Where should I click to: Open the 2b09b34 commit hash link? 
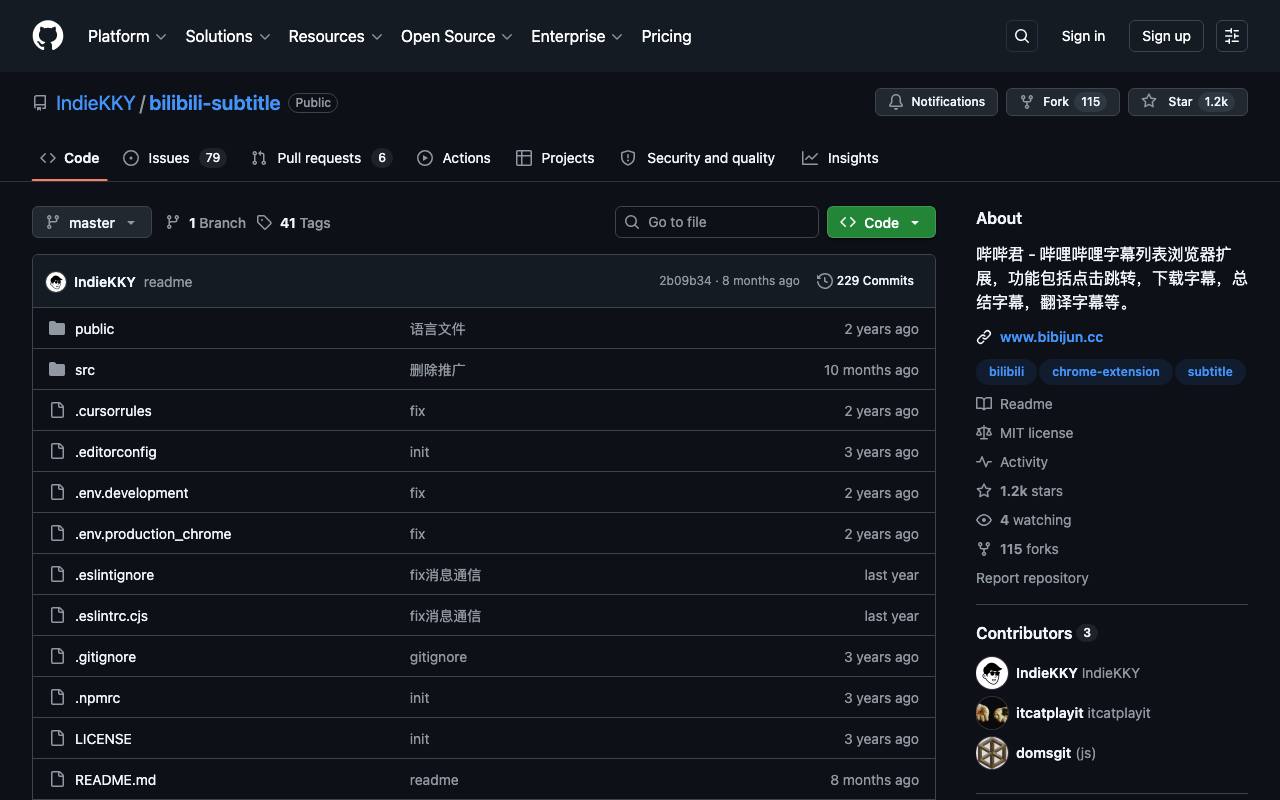[685, 281]
